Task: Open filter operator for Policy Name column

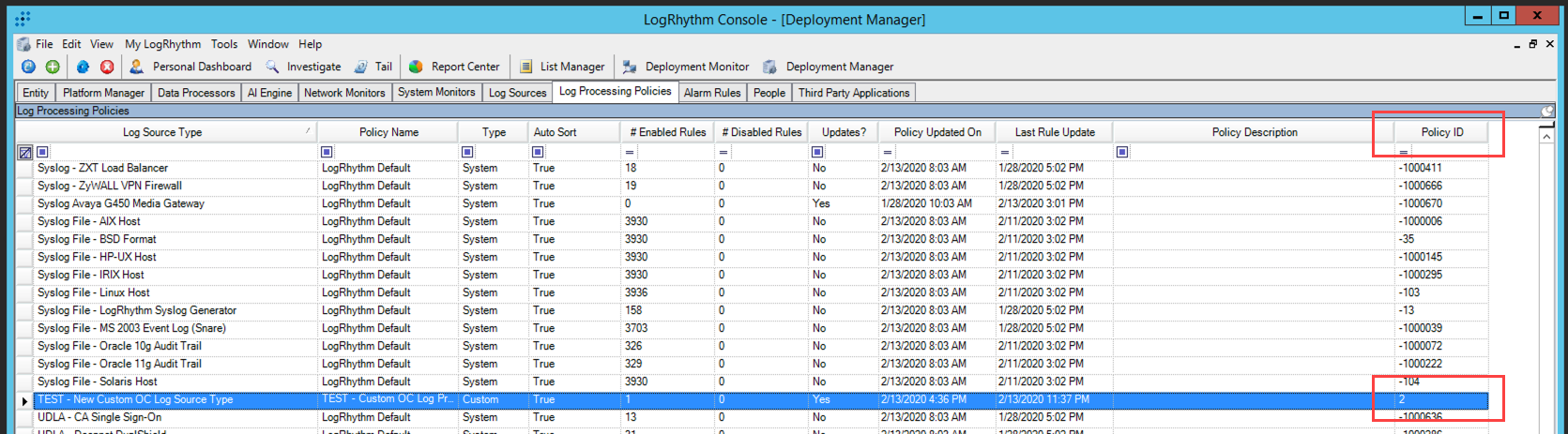Action: pos(327,152)
